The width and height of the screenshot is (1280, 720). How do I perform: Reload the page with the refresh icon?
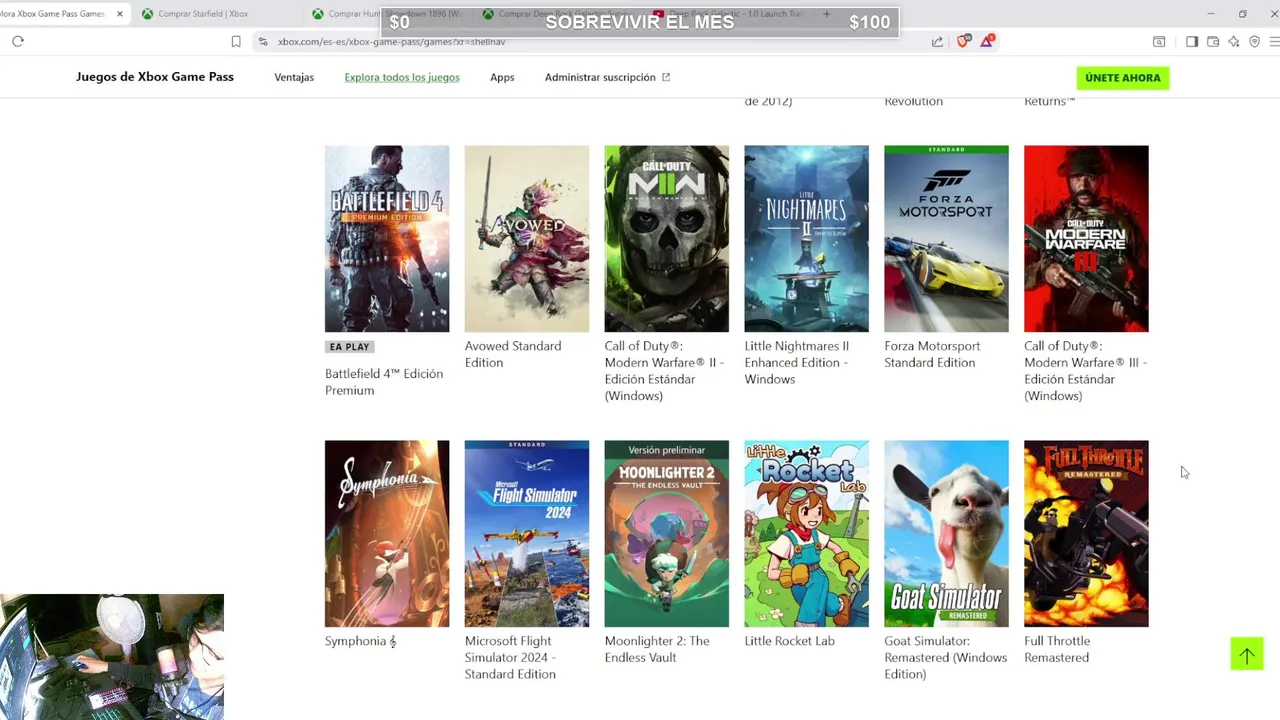18,41
